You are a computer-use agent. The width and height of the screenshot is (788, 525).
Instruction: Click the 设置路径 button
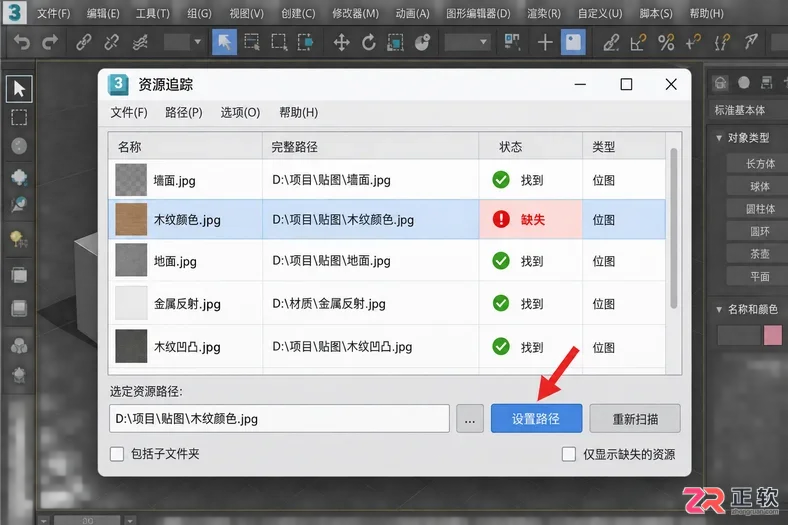(x=536, y=418)
